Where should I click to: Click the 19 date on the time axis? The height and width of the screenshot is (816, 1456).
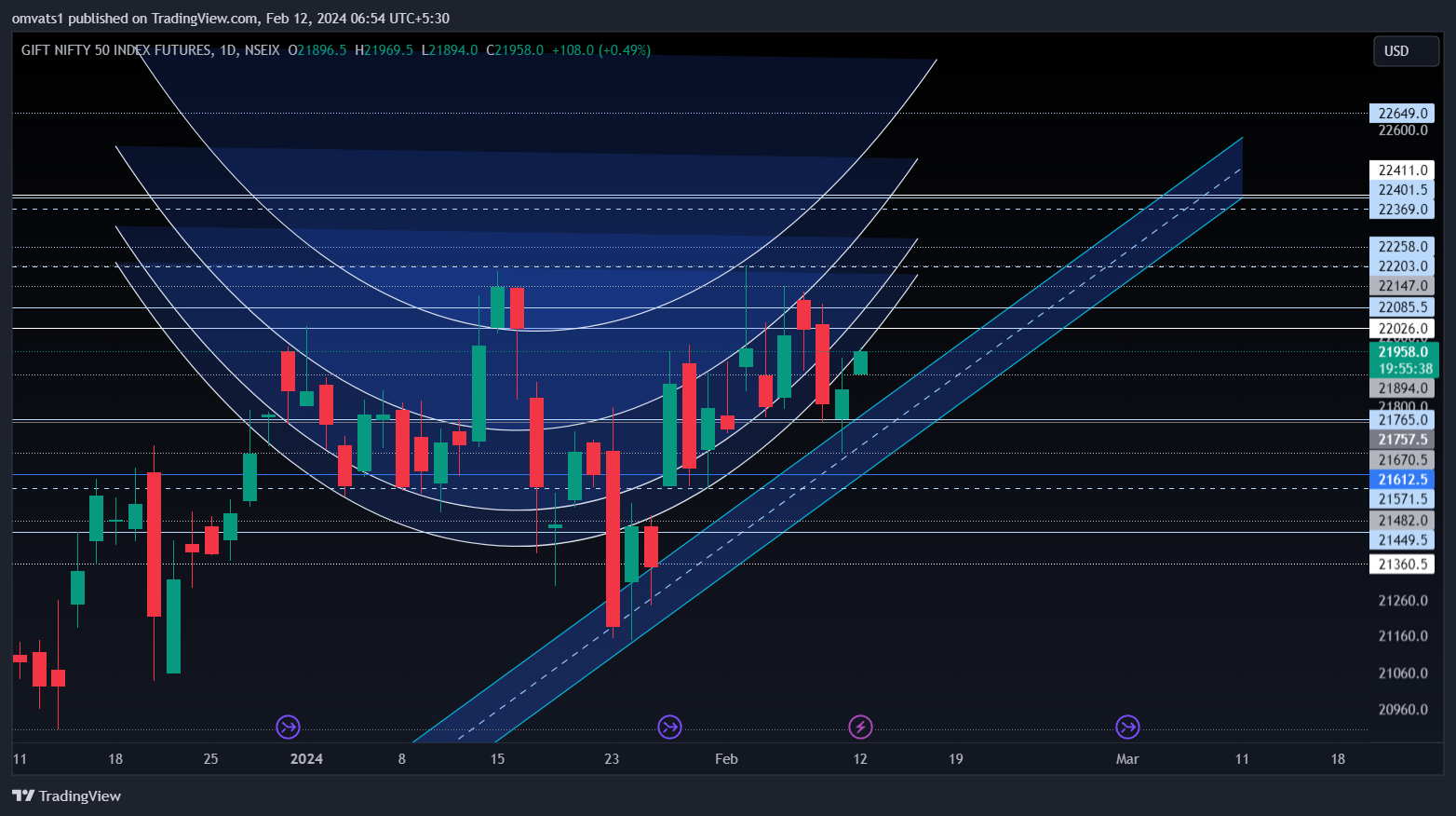pos(956,759)
